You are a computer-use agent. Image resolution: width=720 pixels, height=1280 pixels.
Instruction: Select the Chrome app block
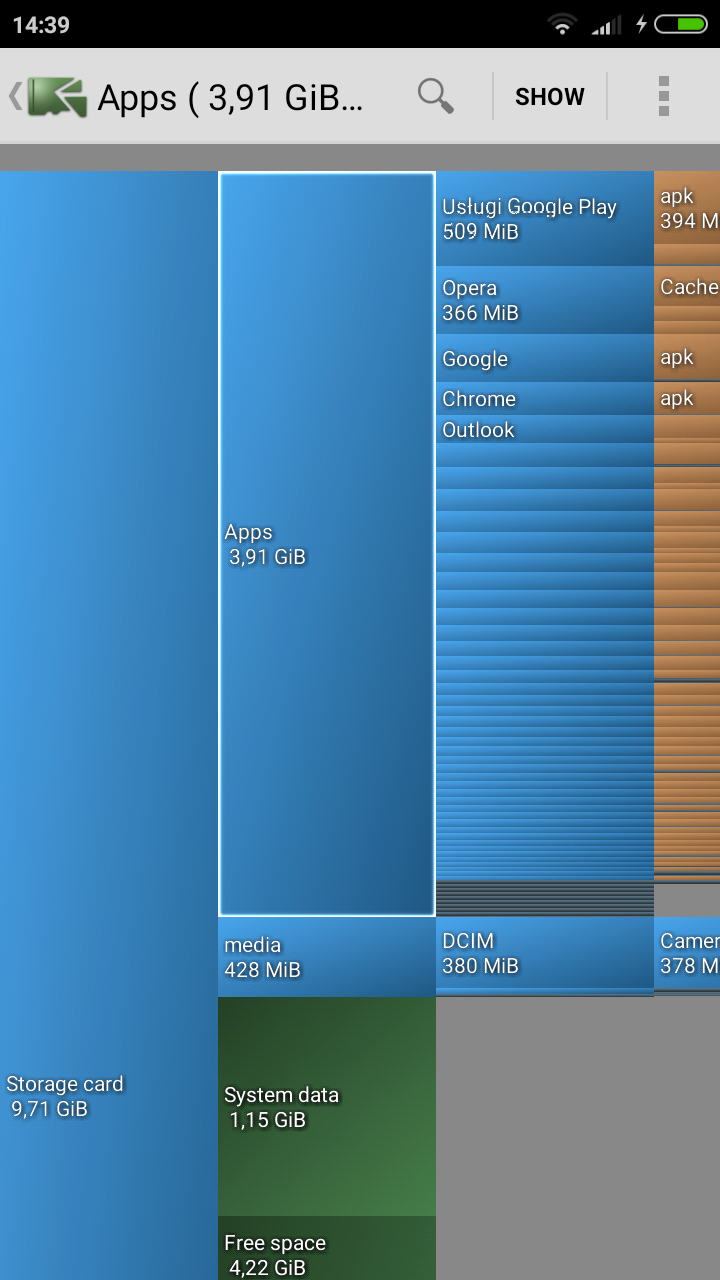coord(544,398)
